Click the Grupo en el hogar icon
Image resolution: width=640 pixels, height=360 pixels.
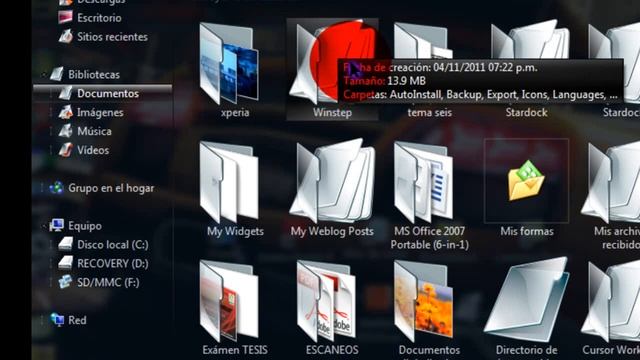57,188
